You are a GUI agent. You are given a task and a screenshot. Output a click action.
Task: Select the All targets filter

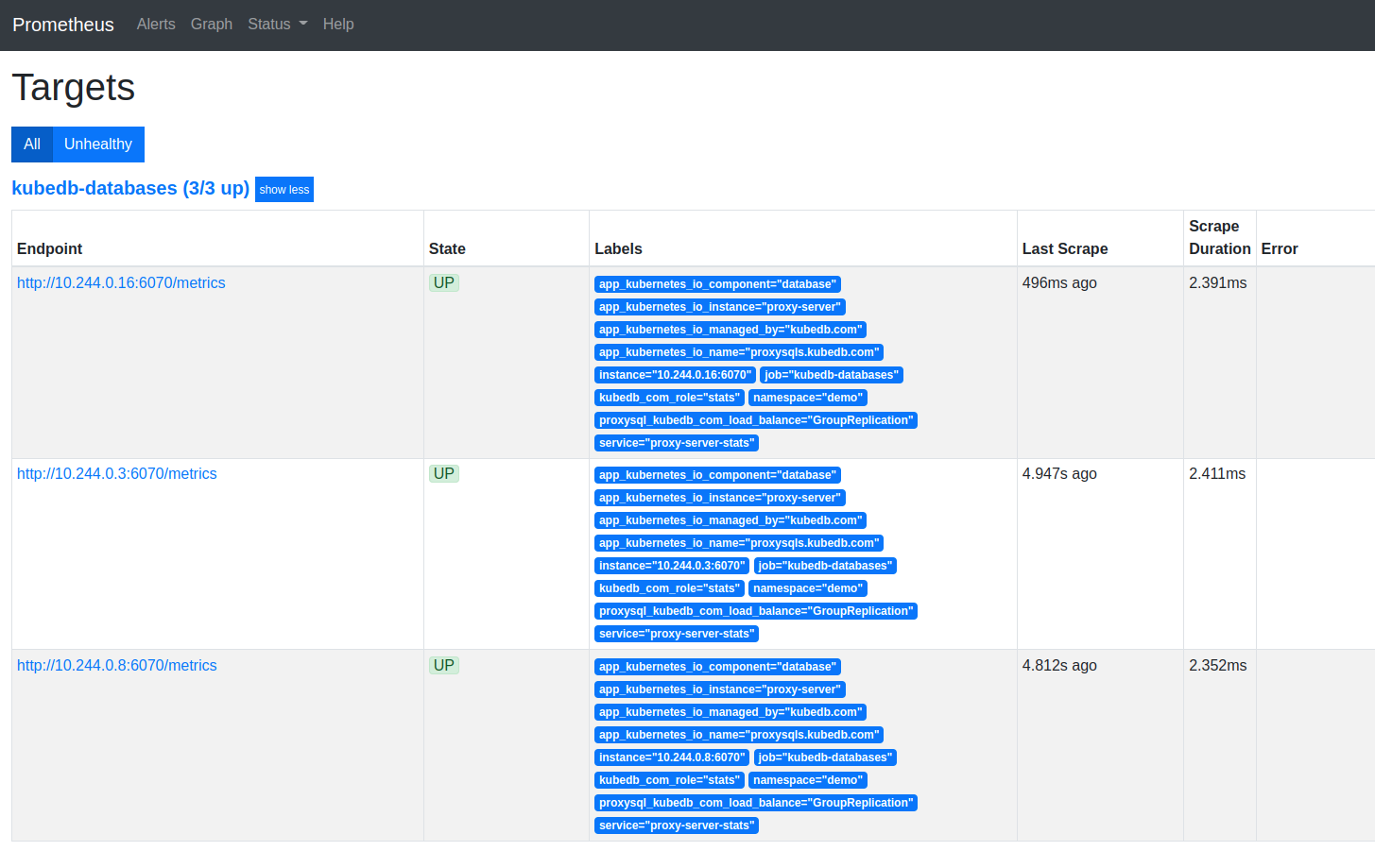[32, 145]
